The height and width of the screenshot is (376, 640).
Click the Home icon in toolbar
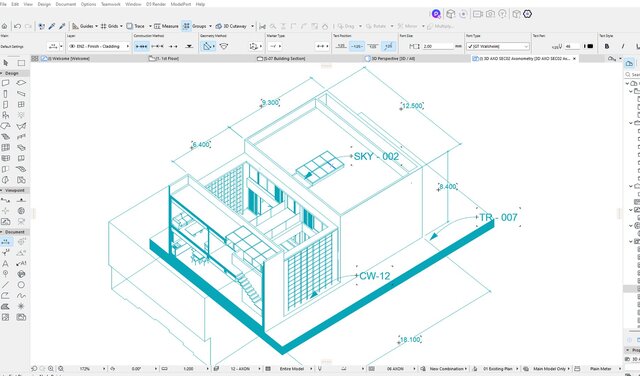click(4, 26)
